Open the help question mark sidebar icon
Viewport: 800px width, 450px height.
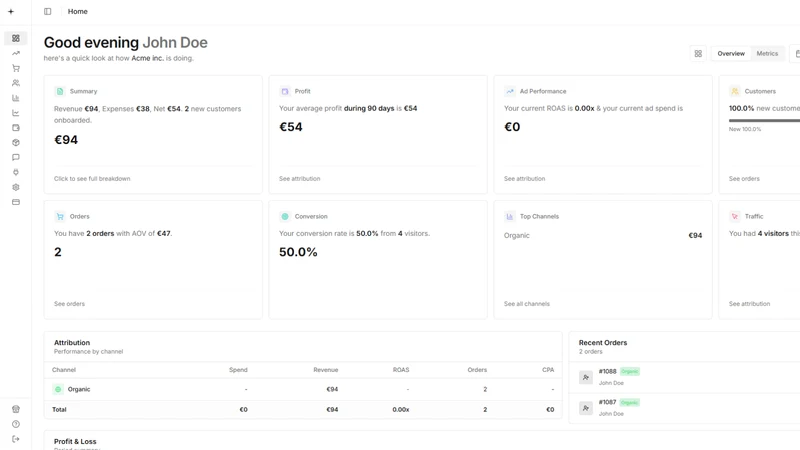pos(16,424)
